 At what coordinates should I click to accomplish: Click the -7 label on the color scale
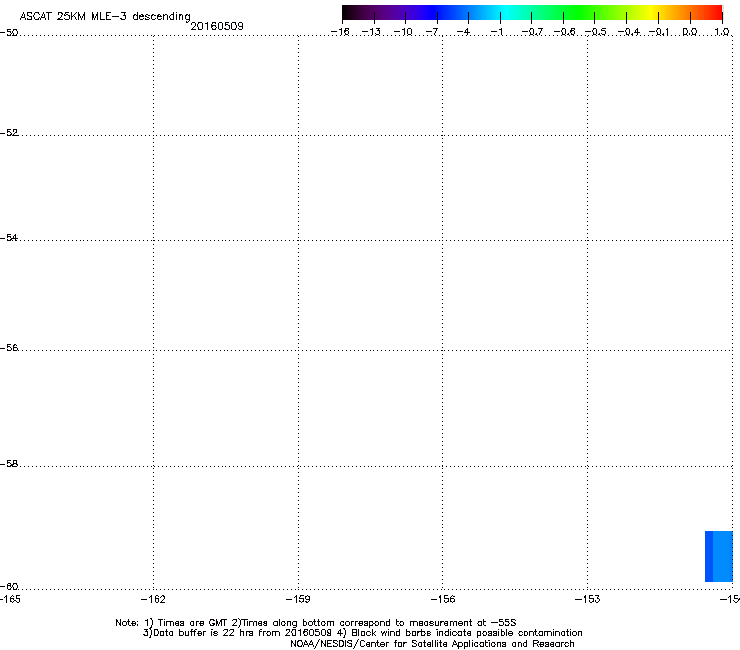click(433, 32)
